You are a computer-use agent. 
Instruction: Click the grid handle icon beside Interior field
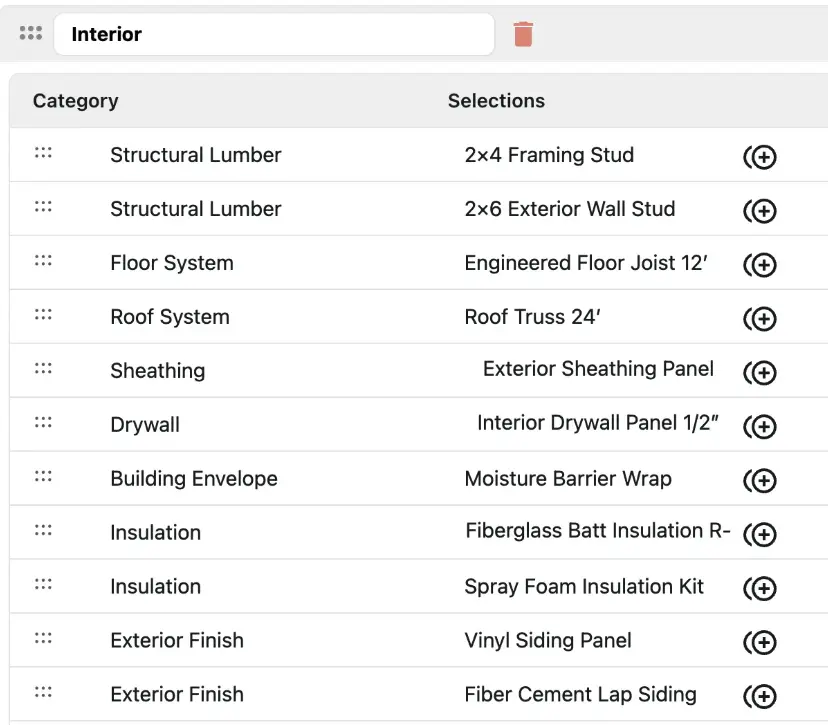coord(30,32)
